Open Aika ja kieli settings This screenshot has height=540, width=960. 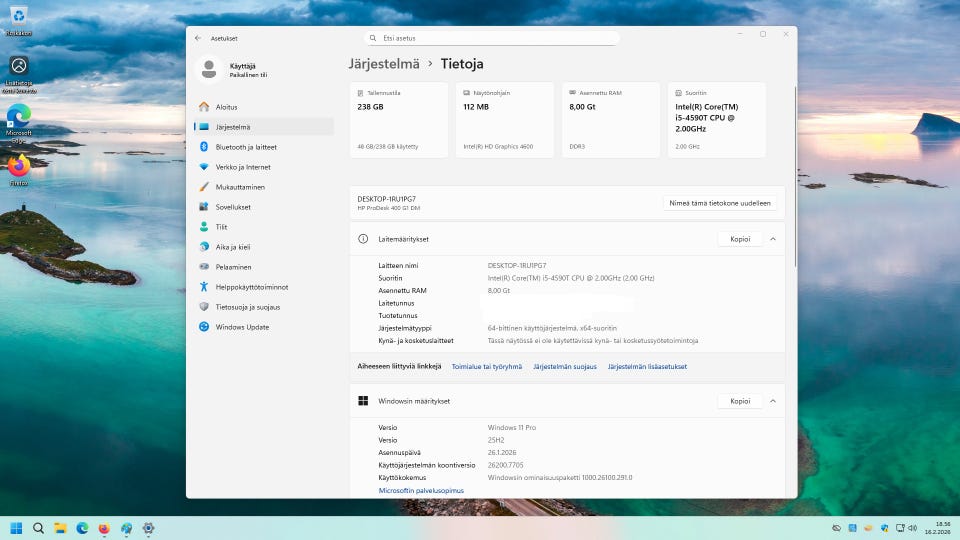pyautogui.click(x=232, y=247)
